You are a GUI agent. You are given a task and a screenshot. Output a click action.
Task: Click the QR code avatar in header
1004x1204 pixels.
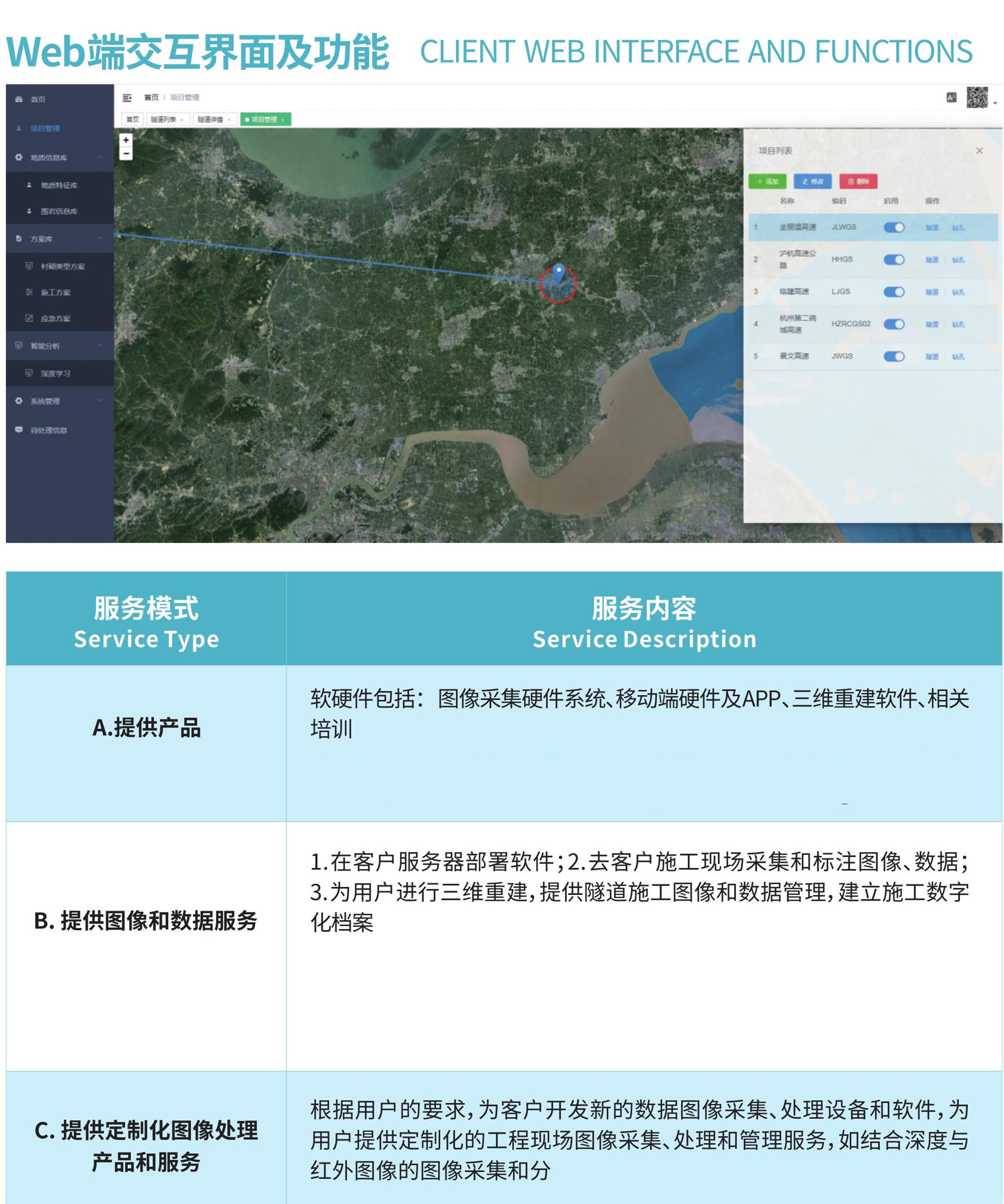click(977, 97)
